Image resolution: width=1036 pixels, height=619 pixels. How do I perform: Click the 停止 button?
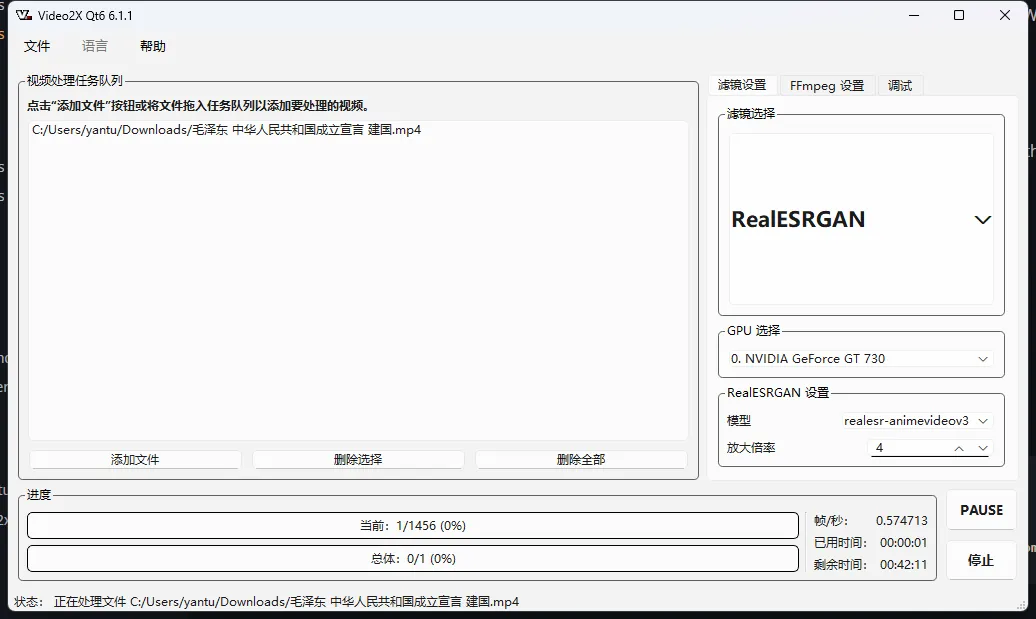coord(981,560)
